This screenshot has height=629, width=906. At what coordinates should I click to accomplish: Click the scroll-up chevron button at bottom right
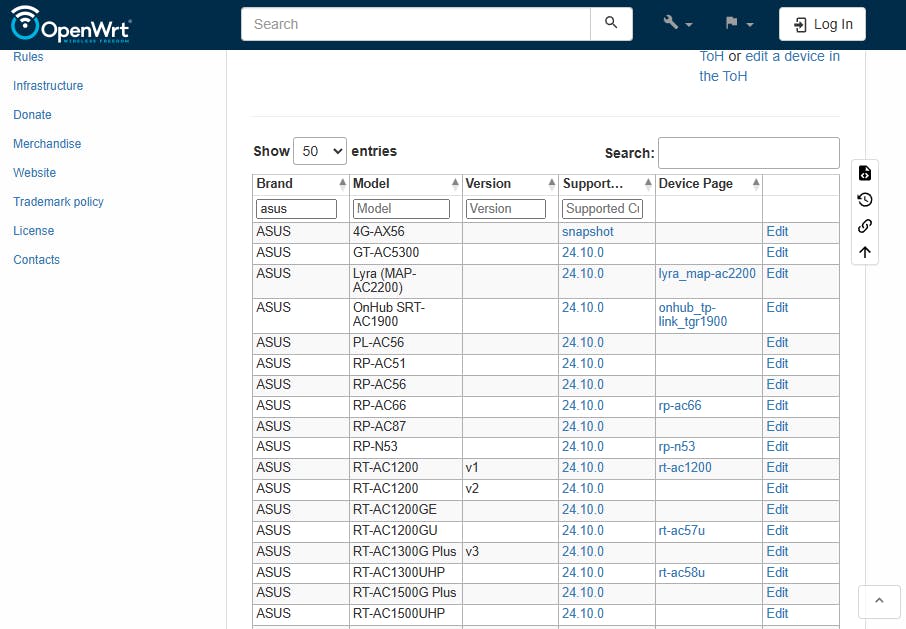[x=879, y=601]
